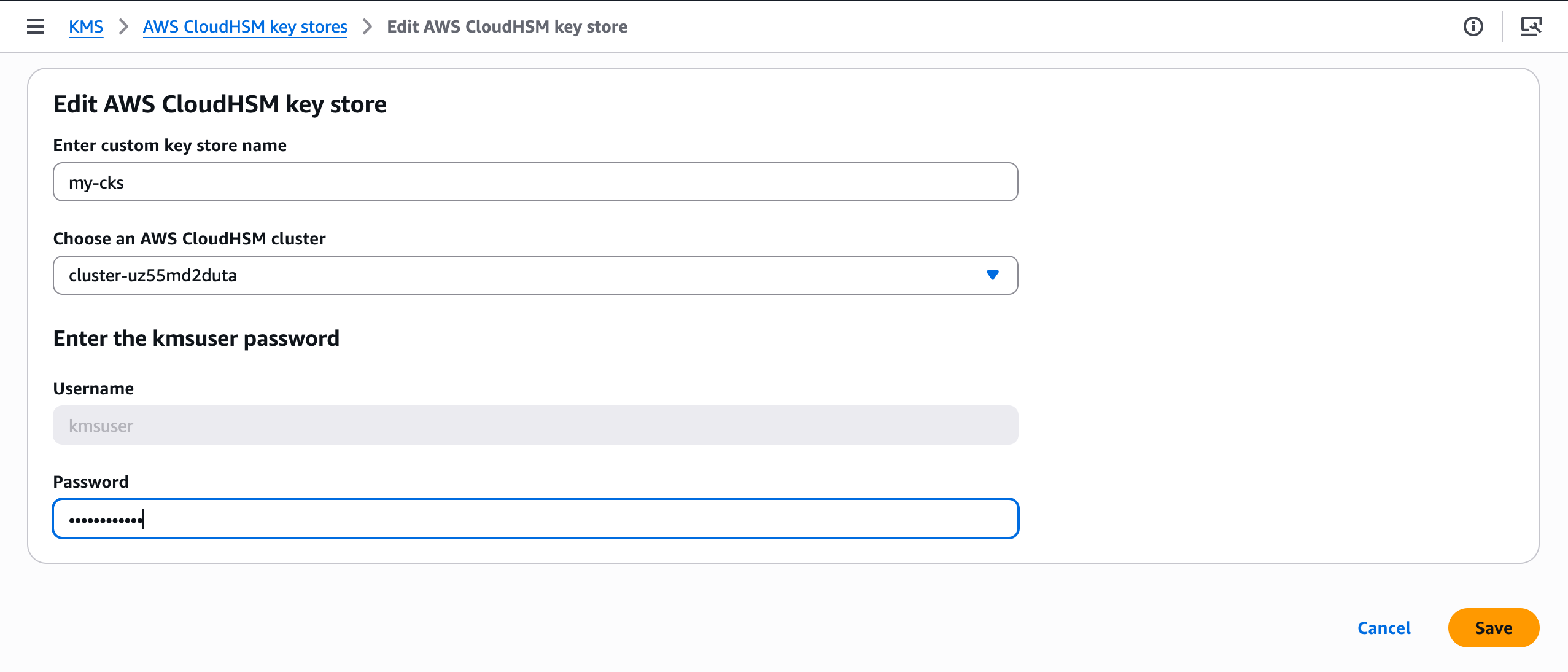Click the Edit AWS CloudHSM key store page title
This screenshot has width=1568, height=672.
point(220,104)
